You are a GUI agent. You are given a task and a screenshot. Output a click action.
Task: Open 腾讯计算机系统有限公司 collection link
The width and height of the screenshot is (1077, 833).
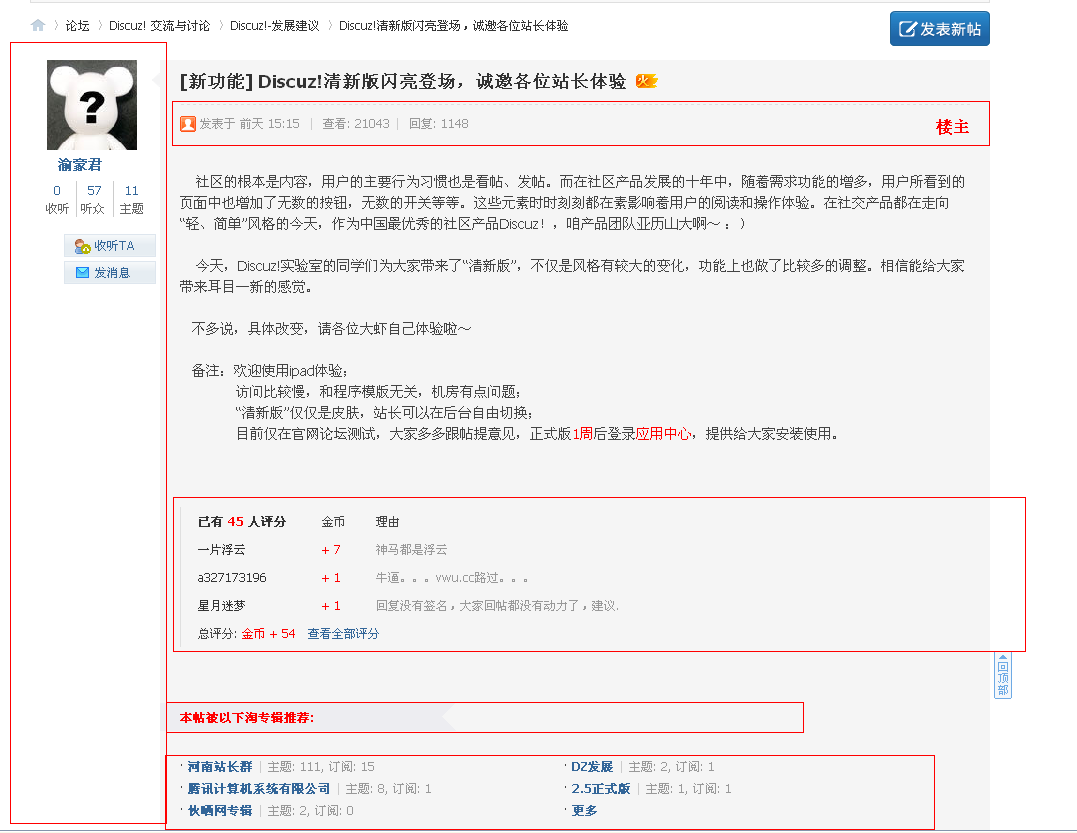[258, 788]
